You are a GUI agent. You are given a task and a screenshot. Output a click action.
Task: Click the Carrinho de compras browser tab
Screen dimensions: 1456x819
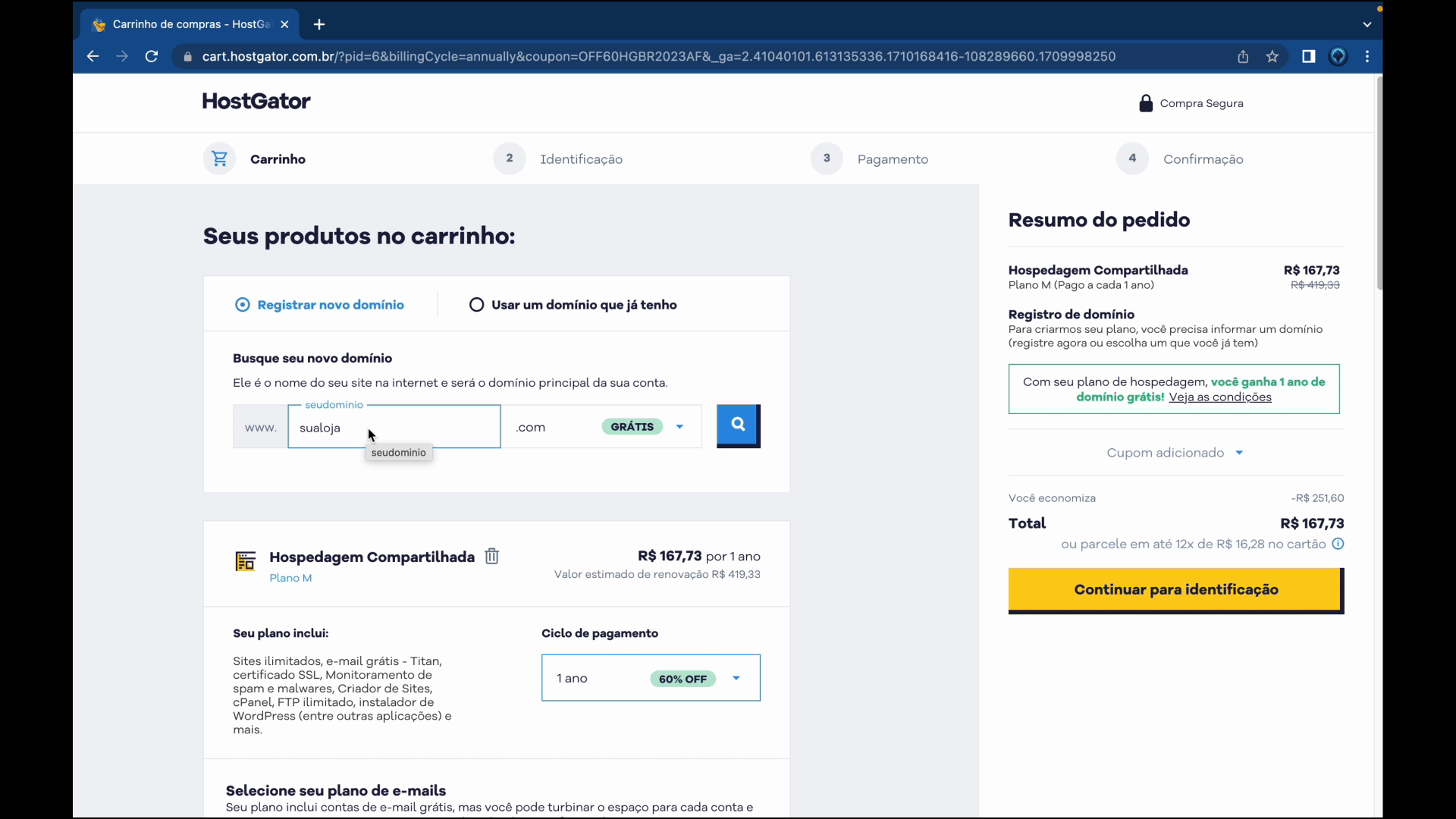190,24
